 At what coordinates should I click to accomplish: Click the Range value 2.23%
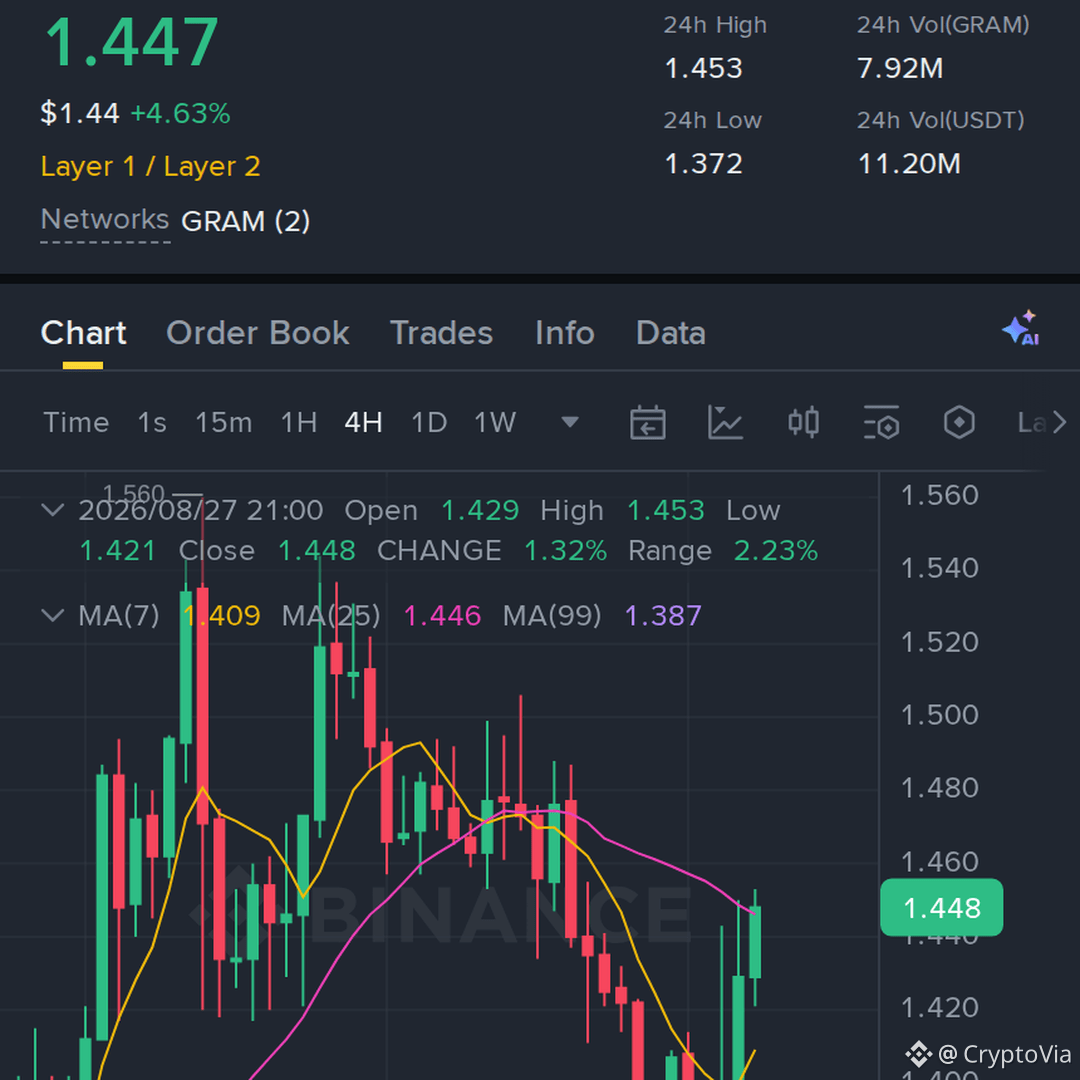pyautogui.click(x=776, y=550)
